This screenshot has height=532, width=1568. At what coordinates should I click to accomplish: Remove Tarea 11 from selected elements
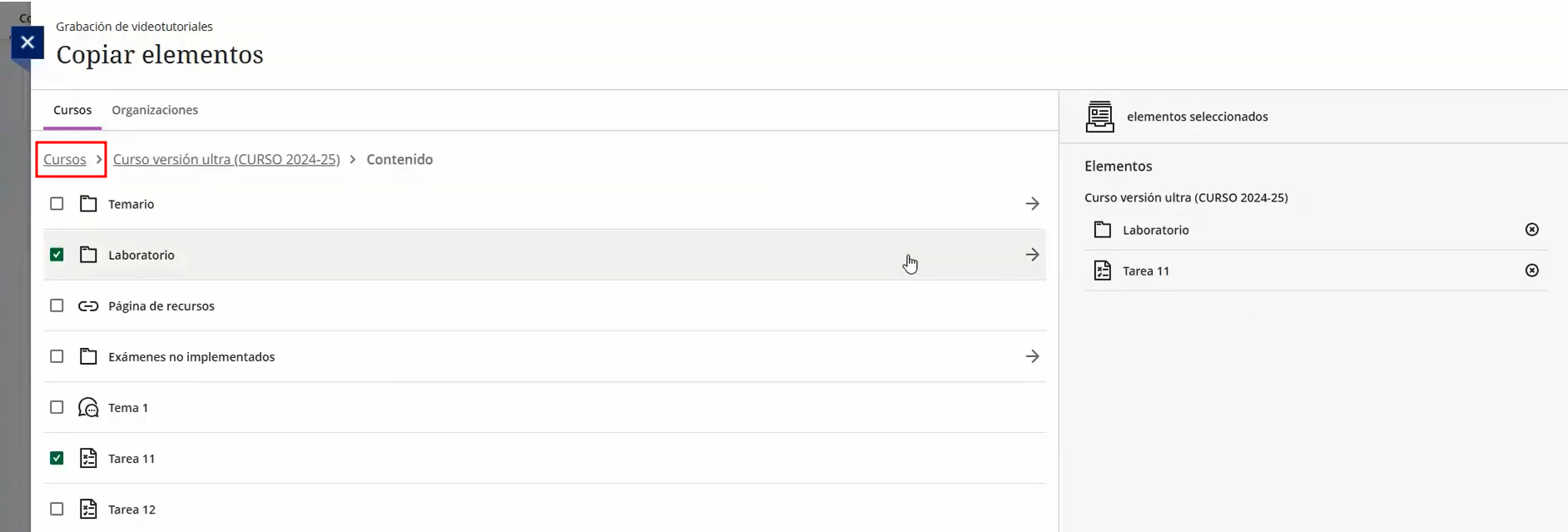tap(1531, 271)
